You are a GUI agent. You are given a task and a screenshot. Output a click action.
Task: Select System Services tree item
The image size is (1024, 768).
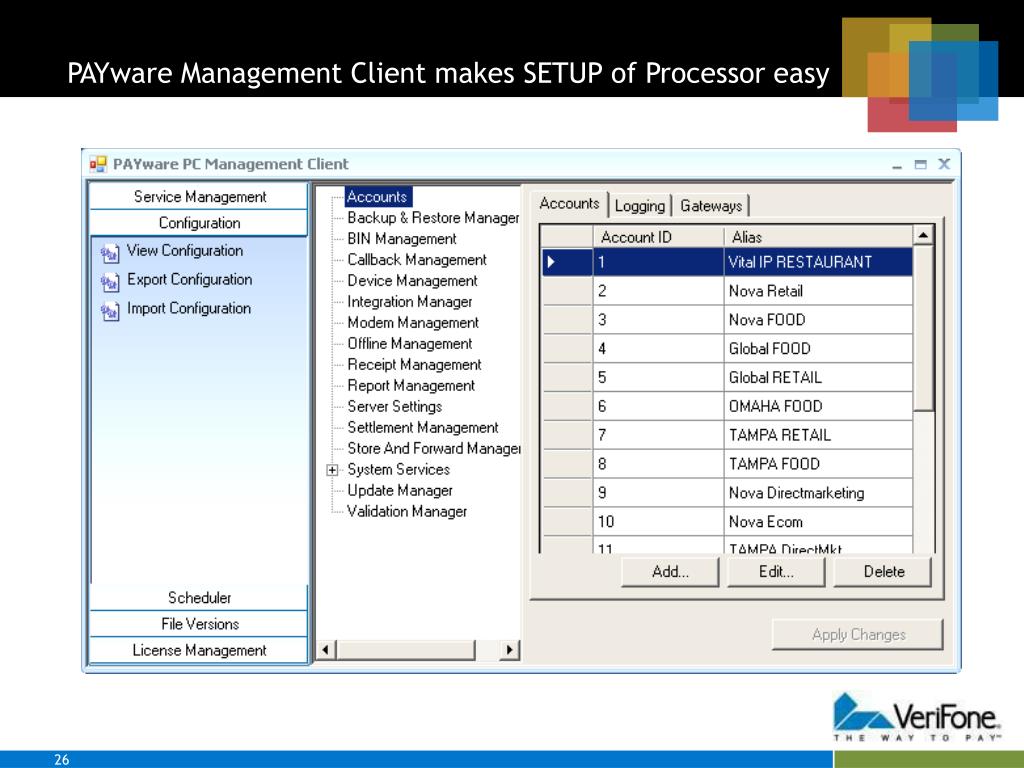coord(398,469)
